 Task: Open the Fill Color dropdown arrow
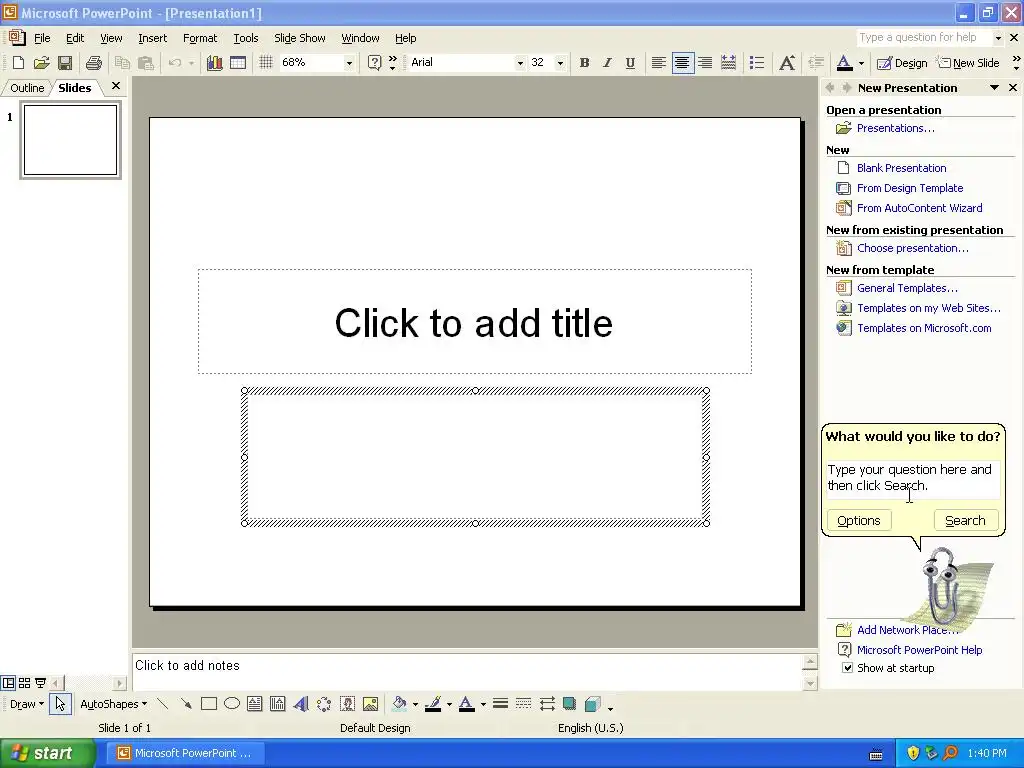415,705
